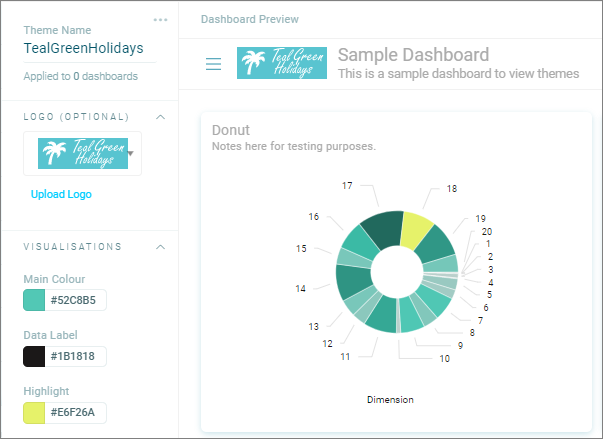The image size is (603, 439).
Task: Open the Data Label black swatch
Action: (x=34, y=356)
